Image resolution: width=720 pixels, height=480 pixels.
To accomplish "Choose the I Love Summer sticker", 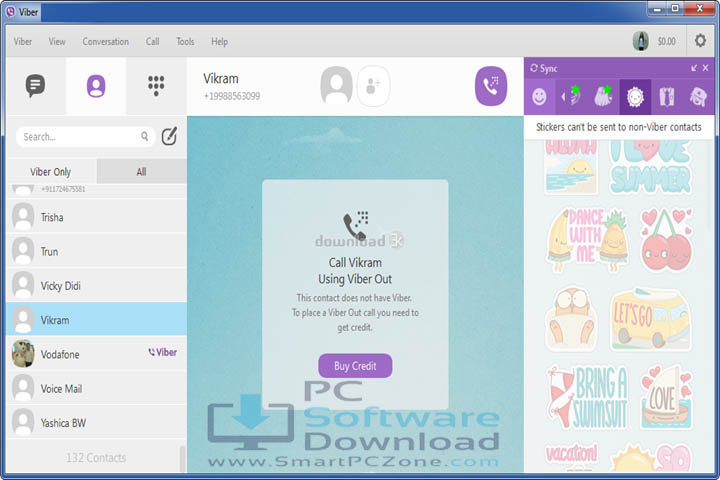I will click(650, 167).
